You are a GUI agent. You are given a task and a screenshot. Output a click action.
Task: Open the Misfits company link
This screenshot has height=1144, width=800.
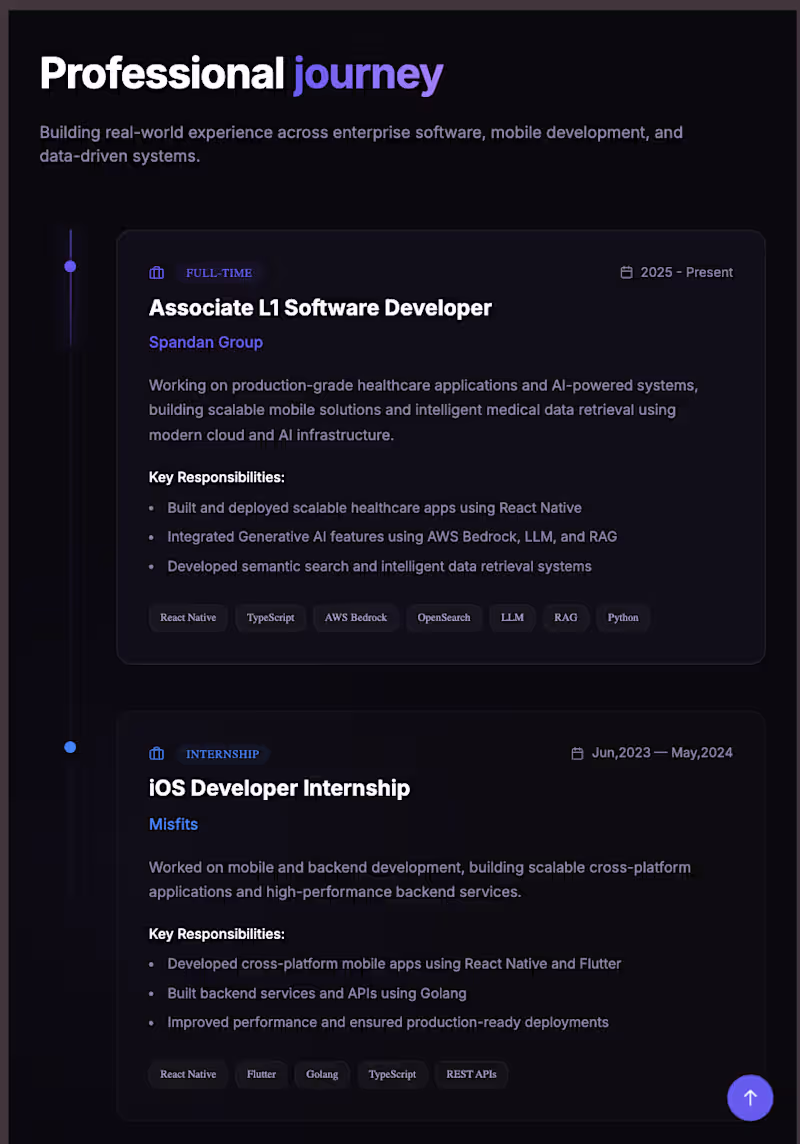(174, 824)
